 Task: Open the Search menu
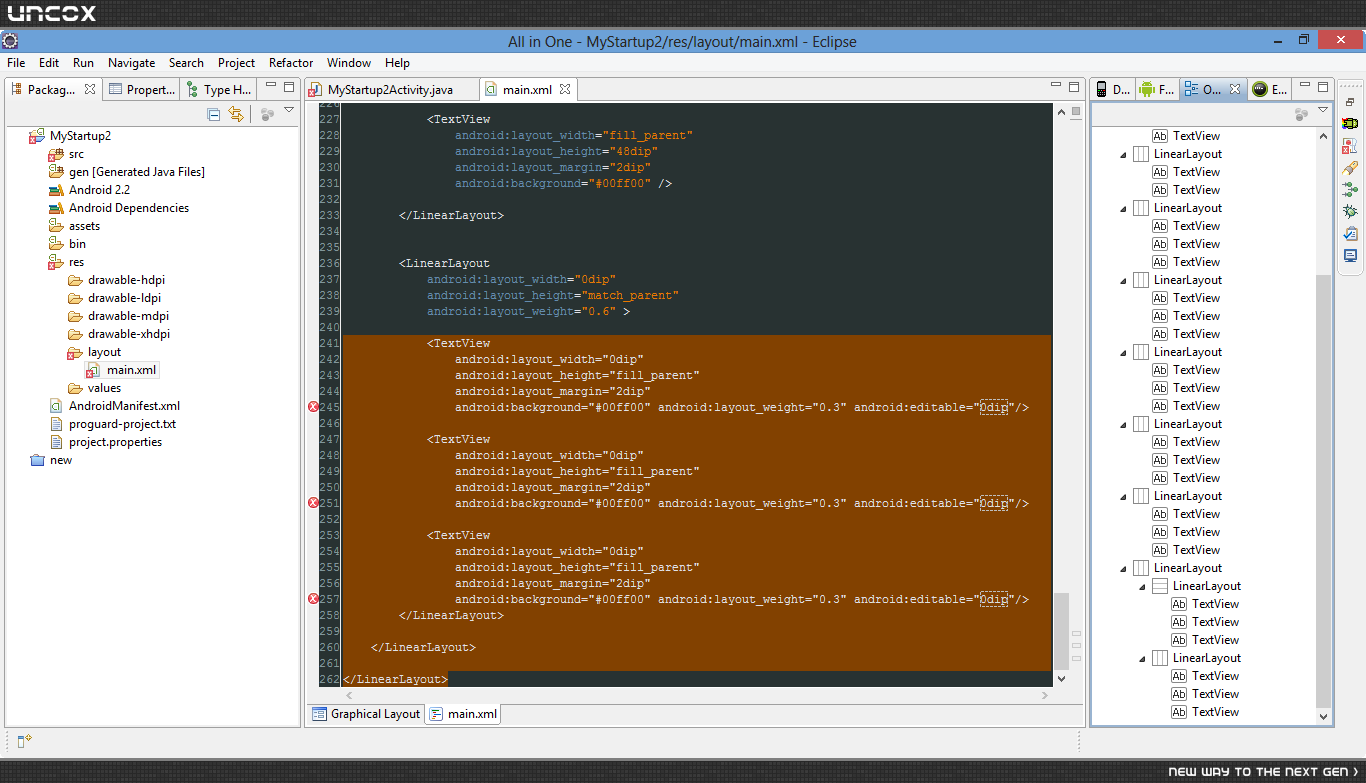[186, 63]
